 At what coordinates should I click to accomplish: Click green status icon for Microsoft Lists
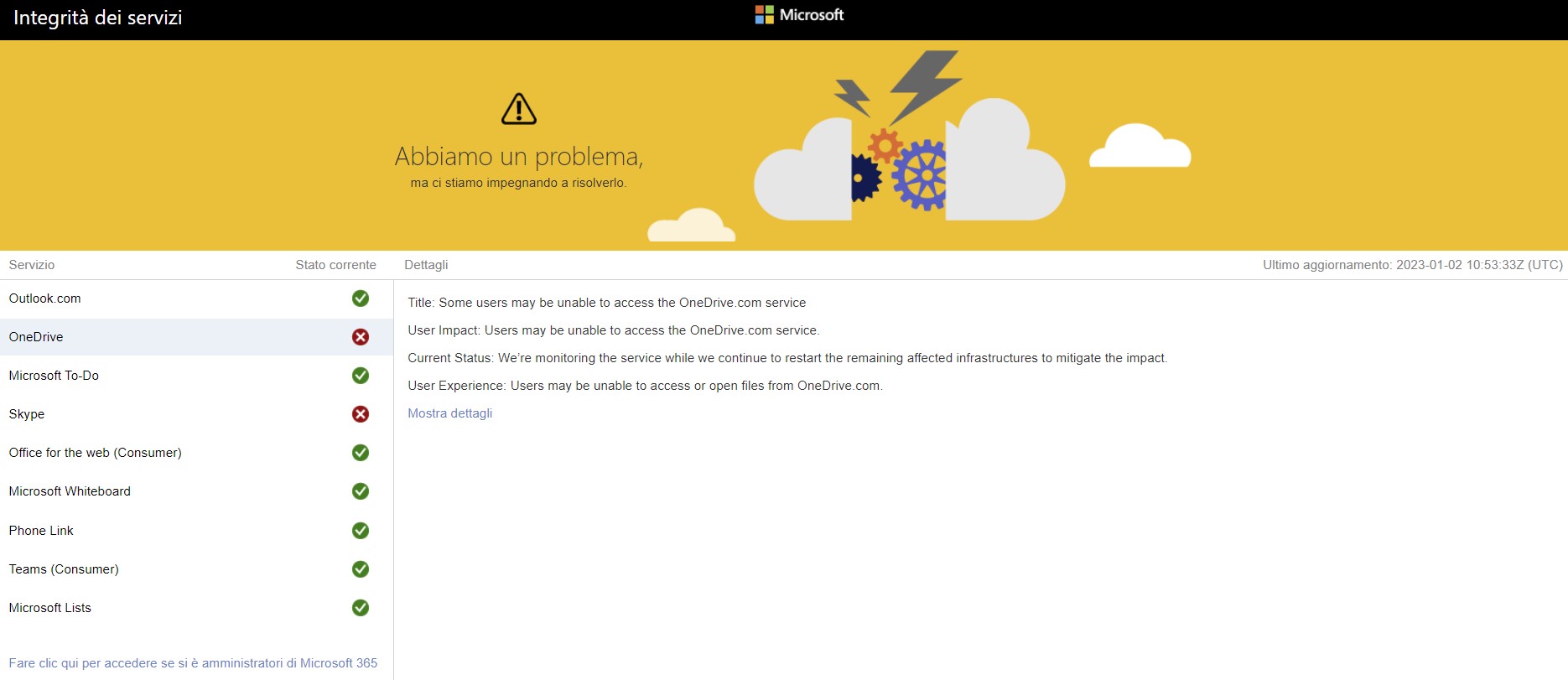tap(361, 608)
